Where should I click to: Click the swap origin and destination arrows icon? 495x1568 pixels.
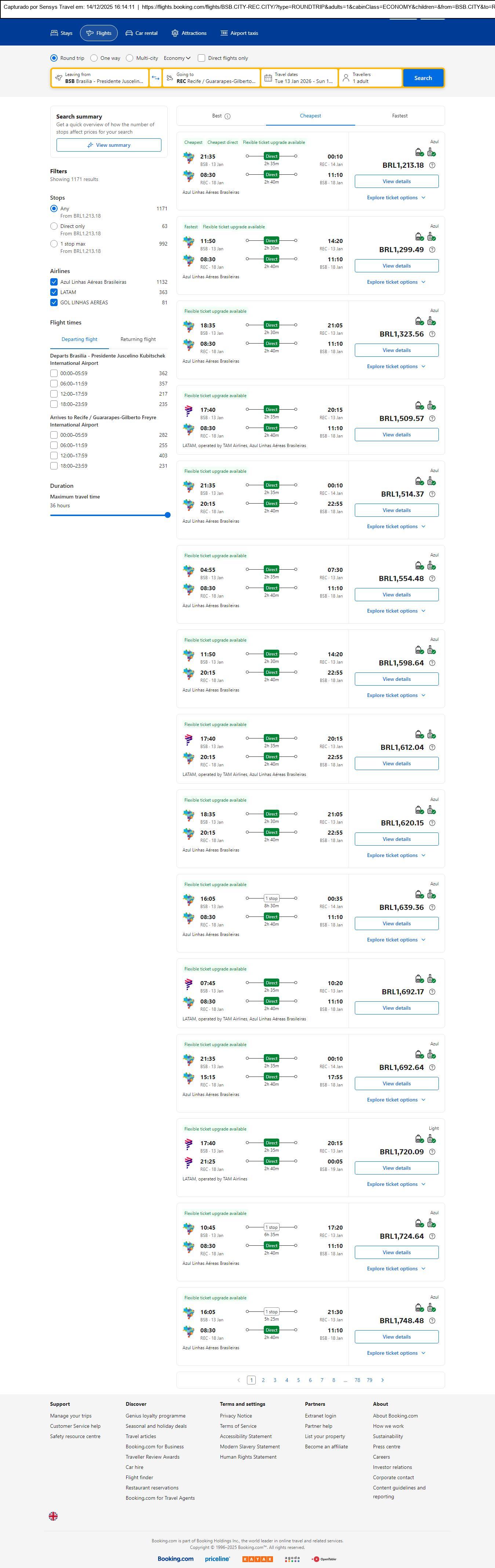[x=155, y=78]
